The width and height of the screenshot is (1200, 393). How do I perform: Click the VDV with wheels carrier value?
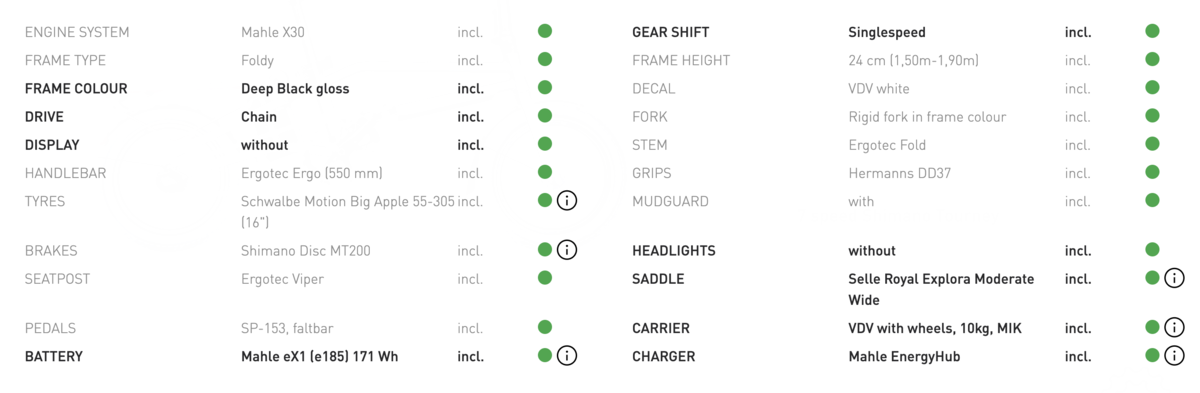(935, 328)
